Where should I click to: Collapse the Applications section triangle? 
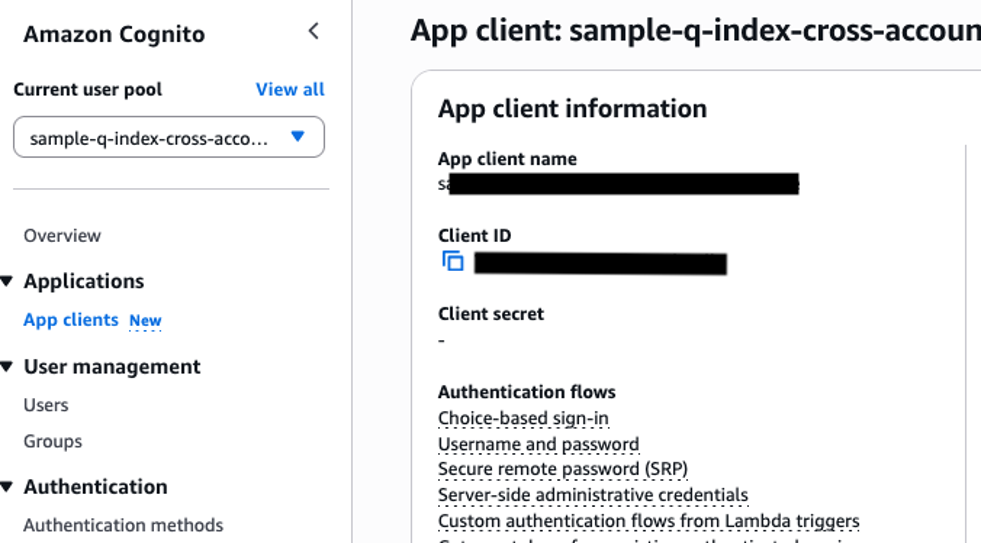[7, 282]
